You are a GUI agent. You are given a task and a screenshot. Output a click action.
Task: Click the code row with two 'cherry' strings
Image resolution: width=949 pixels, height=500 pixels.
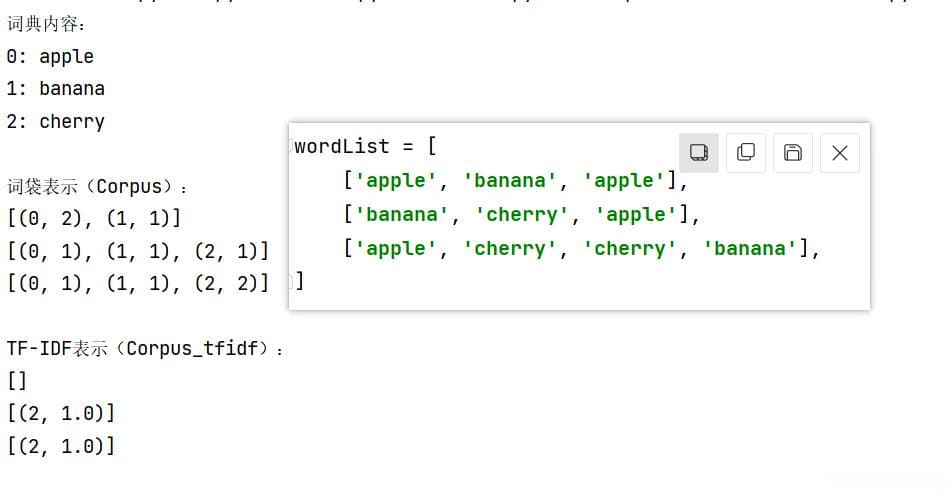tap(580, 248)
